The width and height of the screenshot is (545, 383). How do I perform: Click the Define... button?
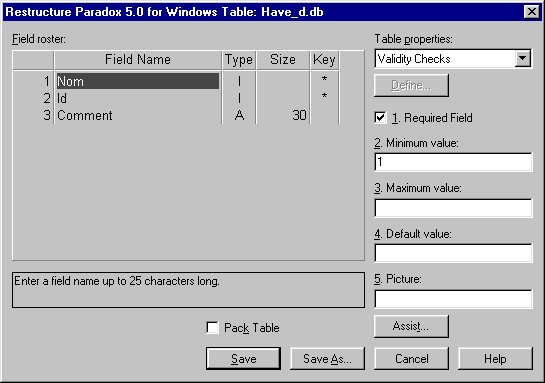(x=411, y=85)
